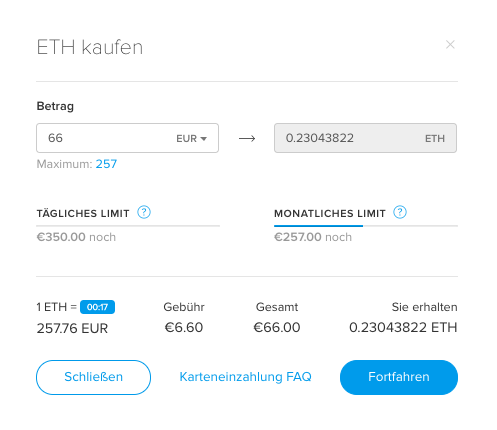This screenshot has height=430, width=497.
Task: Open the Karteneinzahlung FAQ link
Action: (x=245, y=377)
